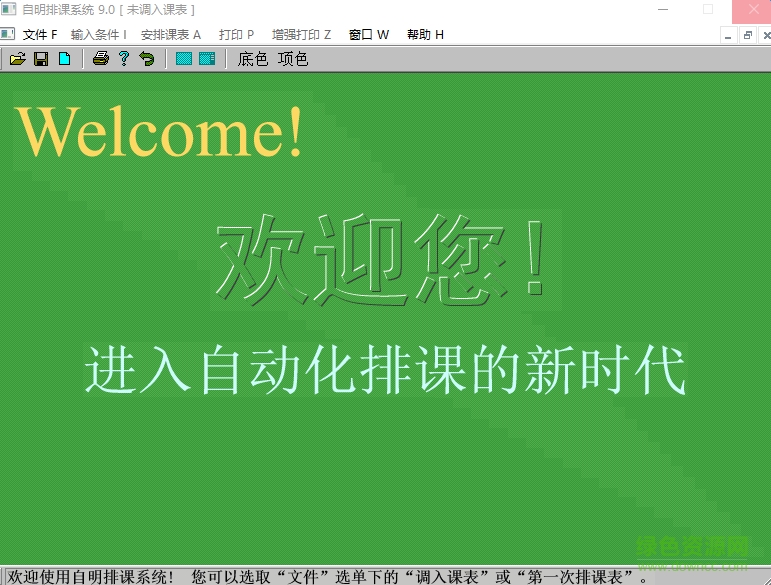Minimize the inner child window
Screen dimensions: 771x585
(728, 35)
